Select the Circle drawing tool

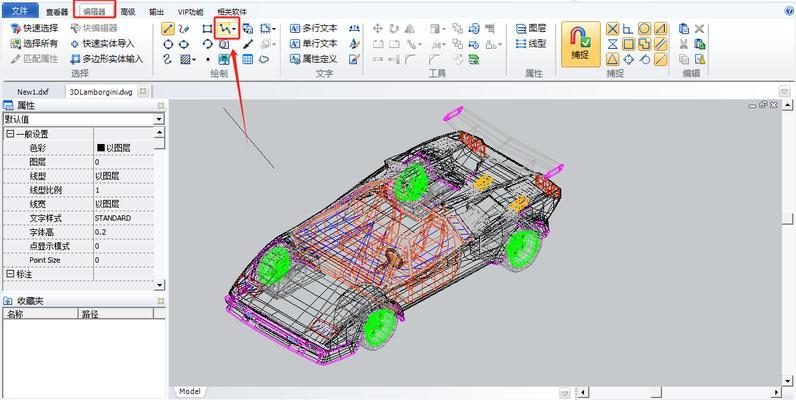pos(168,45)
